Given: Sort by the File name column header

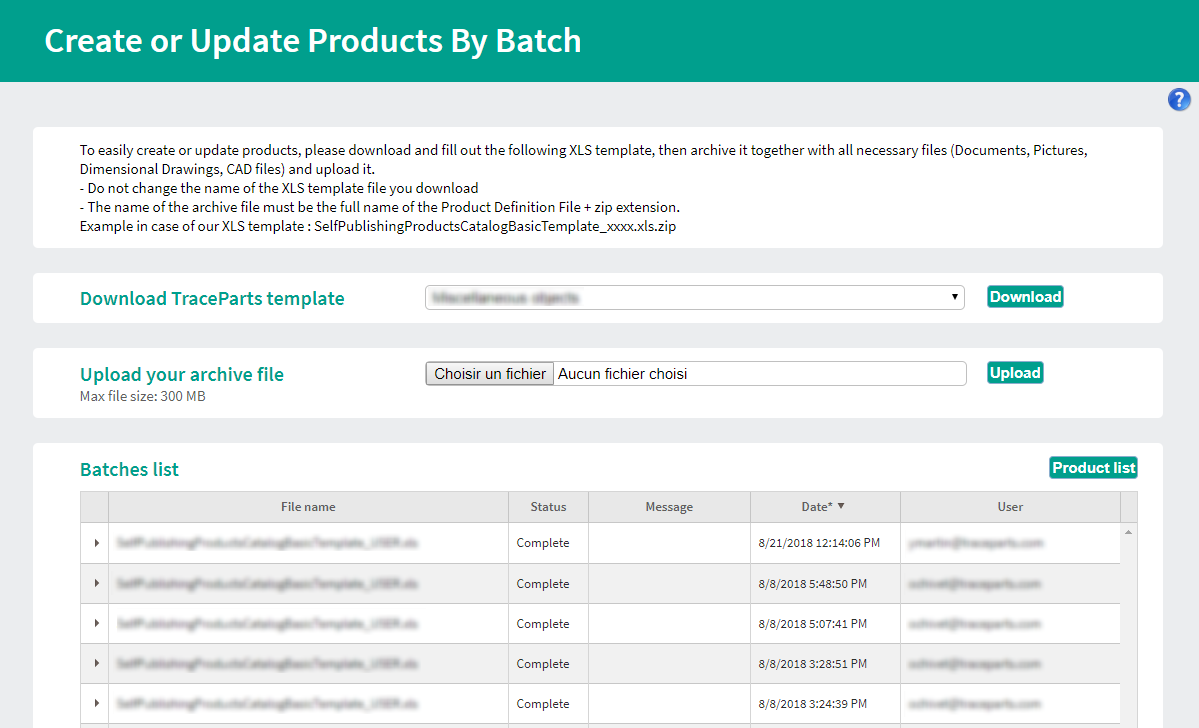Looking at the screenshot, I should 308,507.
